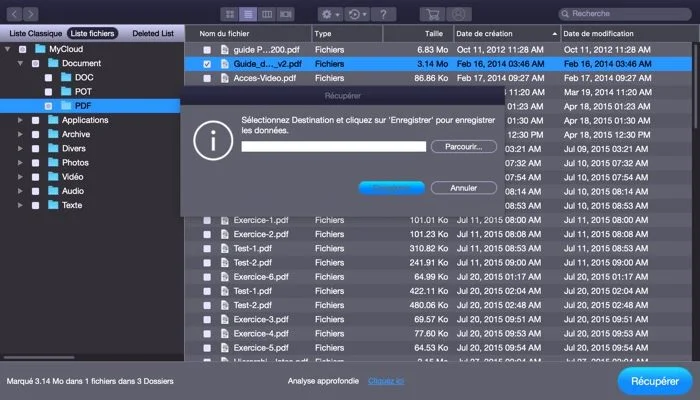Click the Exercice-5.pdf file icon
This screenshot has height=400, width=700.
225,348
